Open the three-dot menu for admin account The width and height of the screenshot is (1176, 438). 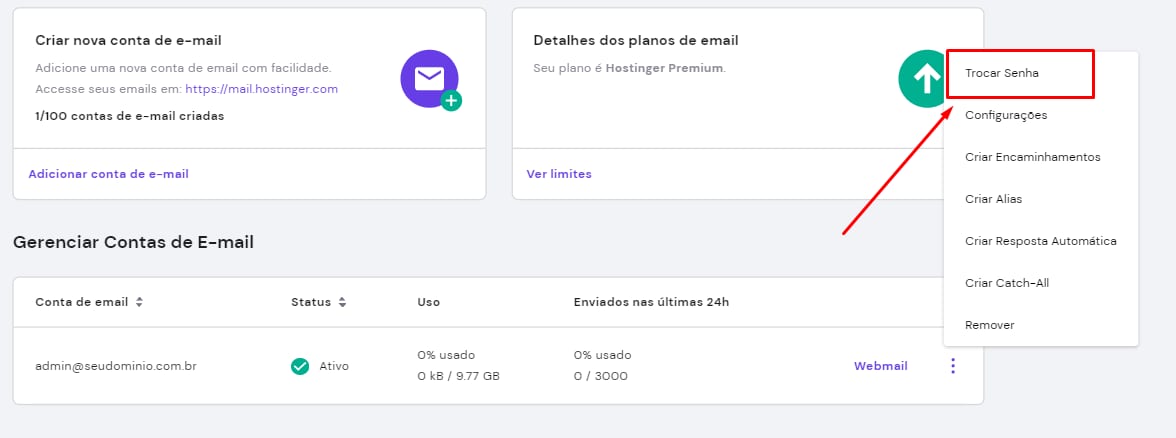[x=952, y=366]
